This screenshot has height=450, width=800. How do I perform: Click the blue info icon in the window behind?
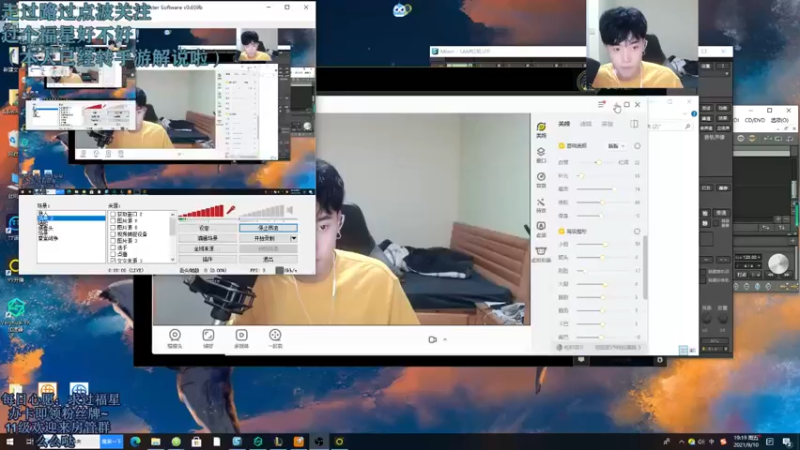[x=694, y=113]
